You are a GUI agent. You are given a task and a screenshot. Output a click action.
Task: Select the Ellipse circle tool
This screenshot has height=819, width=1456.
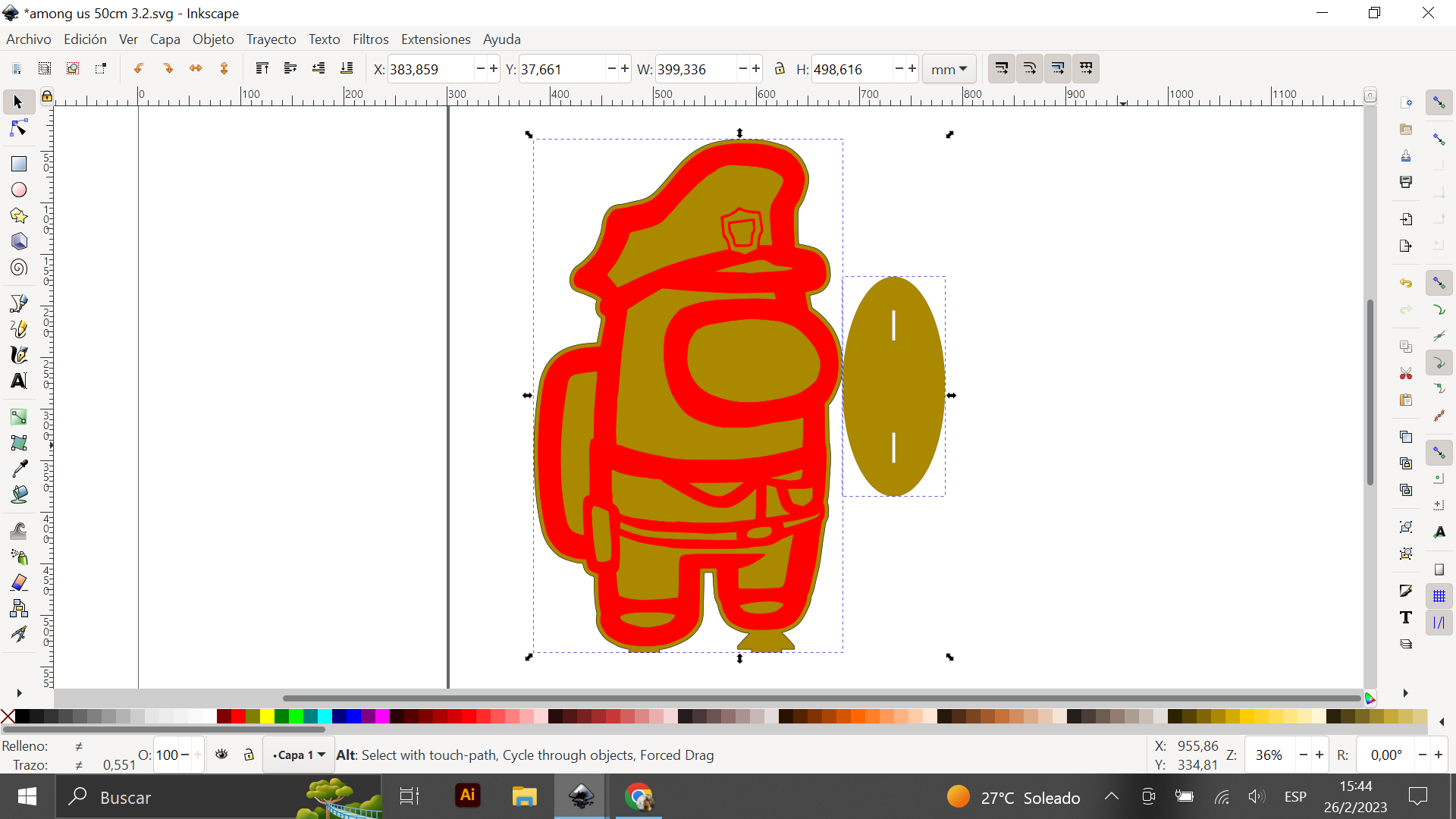click(19, 190)
